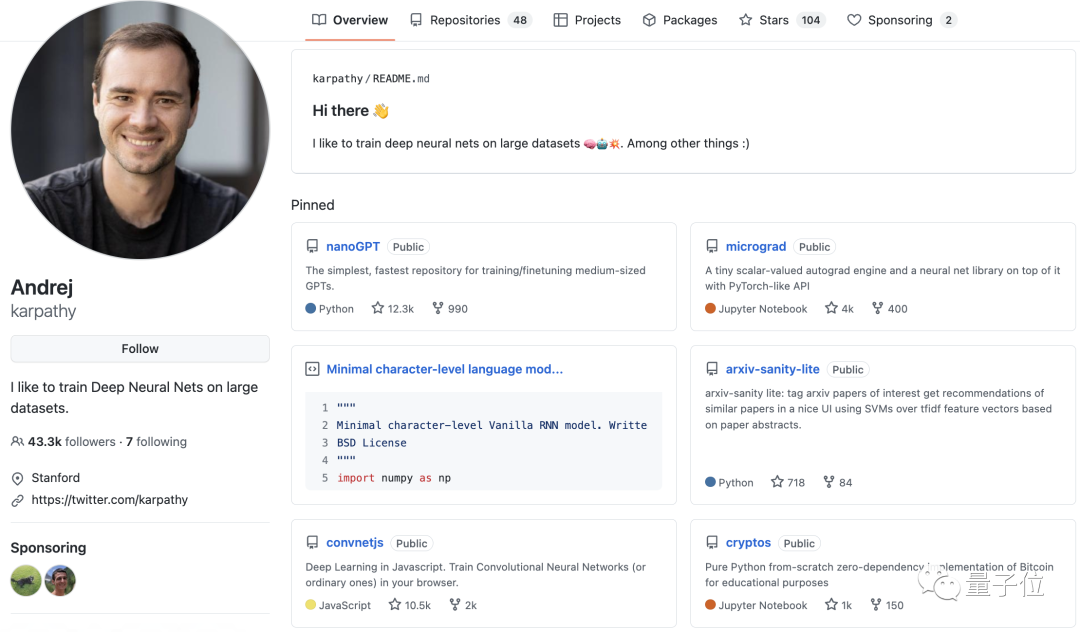The width and height of the screenshot is (1080, 632).
Task: Click the Pinned section heading
Action: point(313,205)
